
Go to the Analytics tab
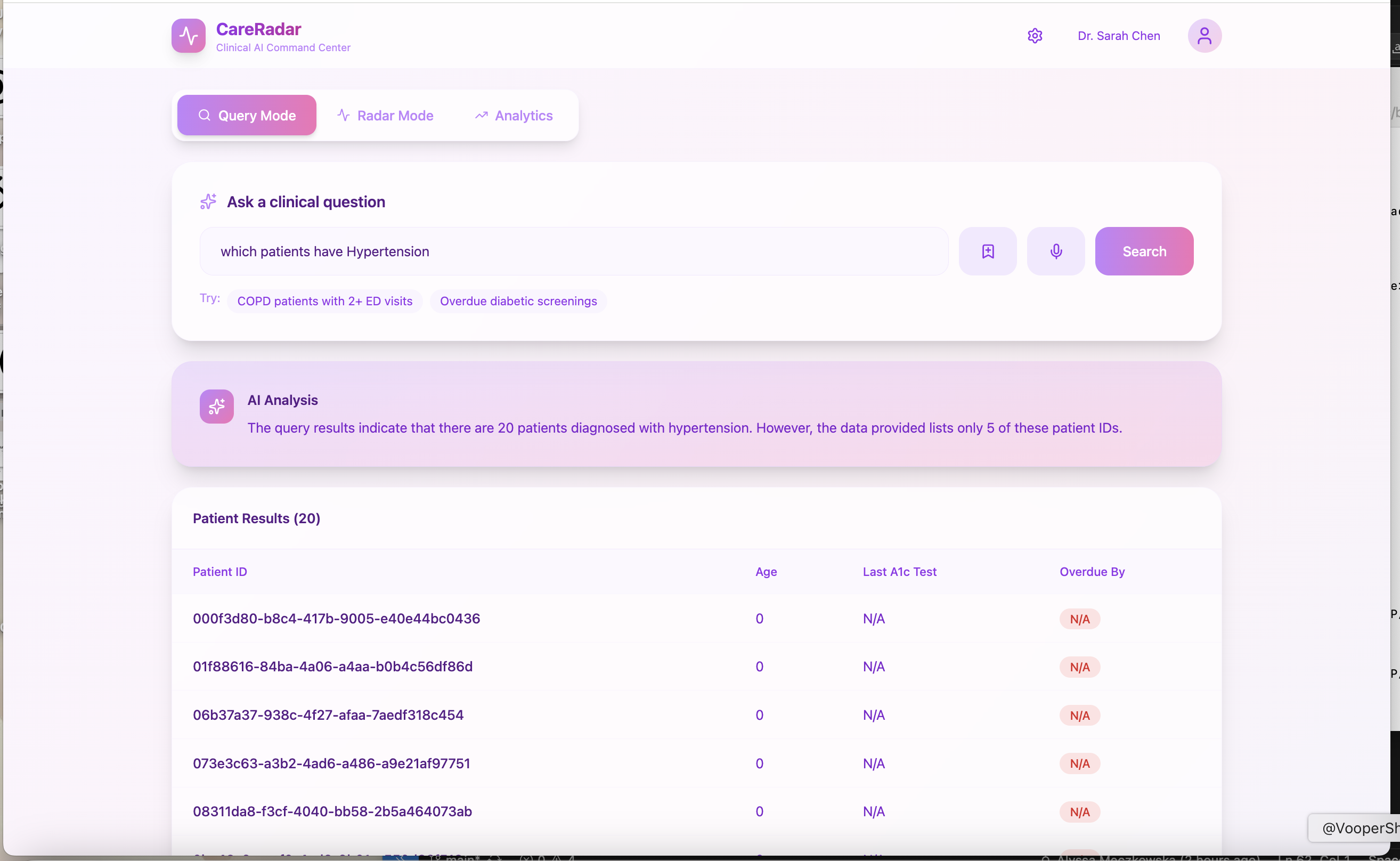514,115
